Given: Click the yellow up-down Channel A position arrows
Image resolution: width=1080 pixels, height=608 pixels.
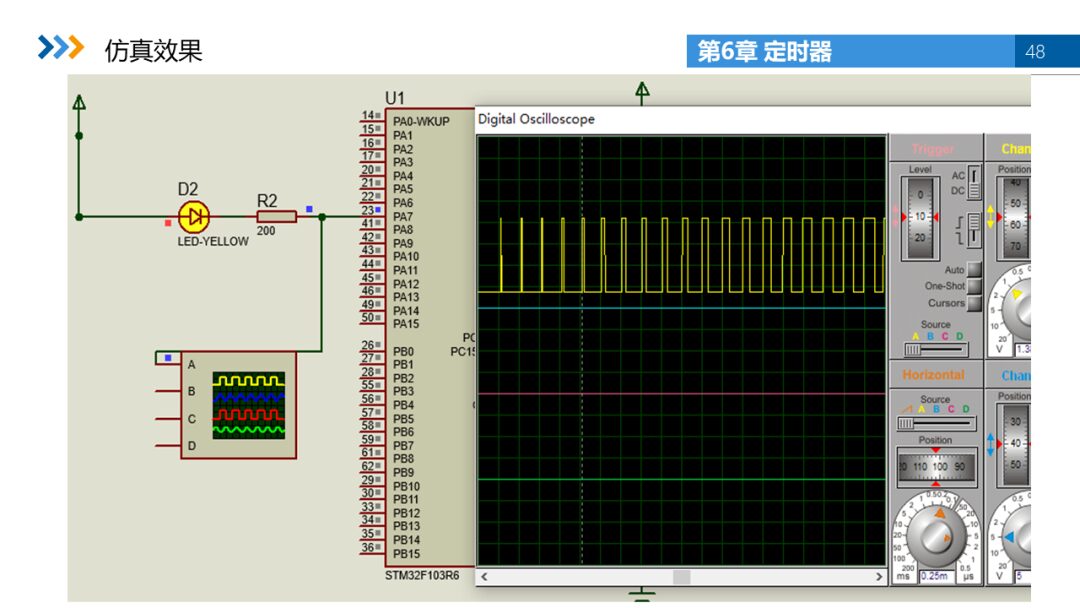Looking at the screenshot, I should (990, 216).
